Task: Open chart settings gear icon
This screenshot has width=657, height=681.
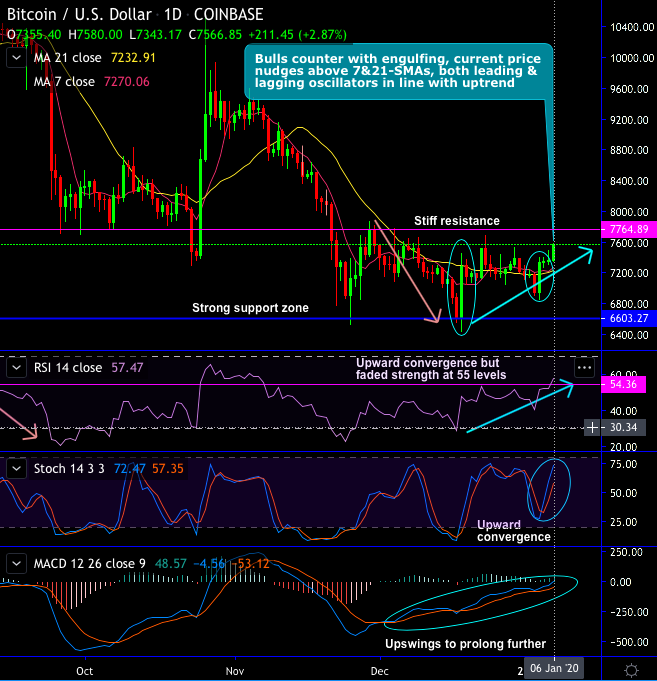Action: point(631,671)
